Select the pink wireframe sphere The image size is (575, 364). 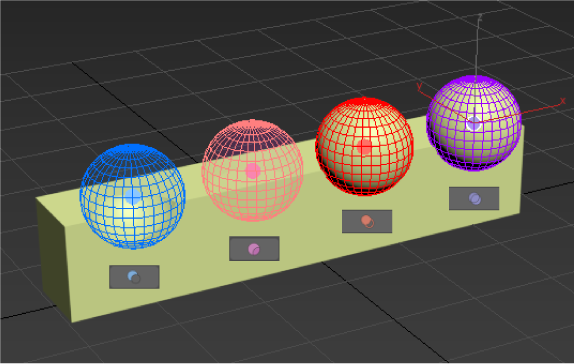click(252, 170)
